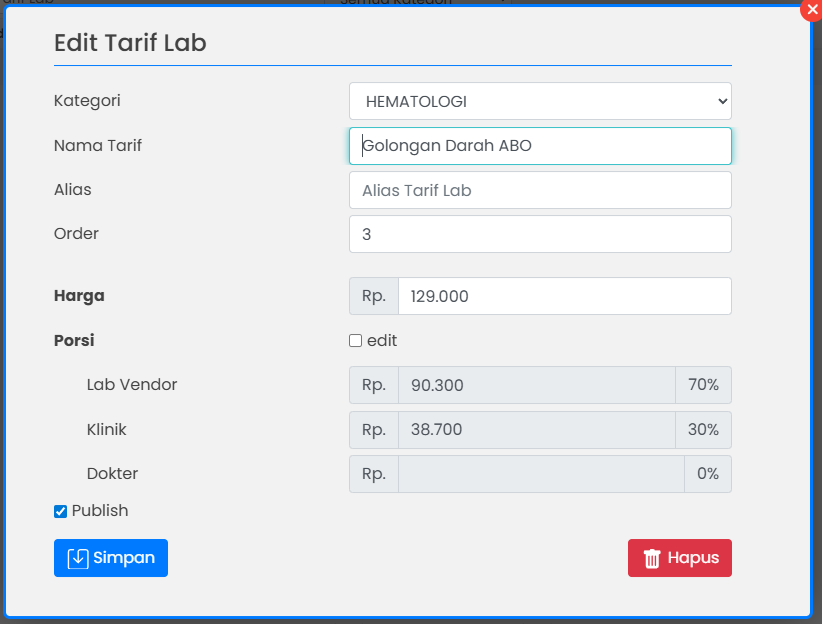
Task: Select the Order field containing 3
Action: (x=540, y=234)
